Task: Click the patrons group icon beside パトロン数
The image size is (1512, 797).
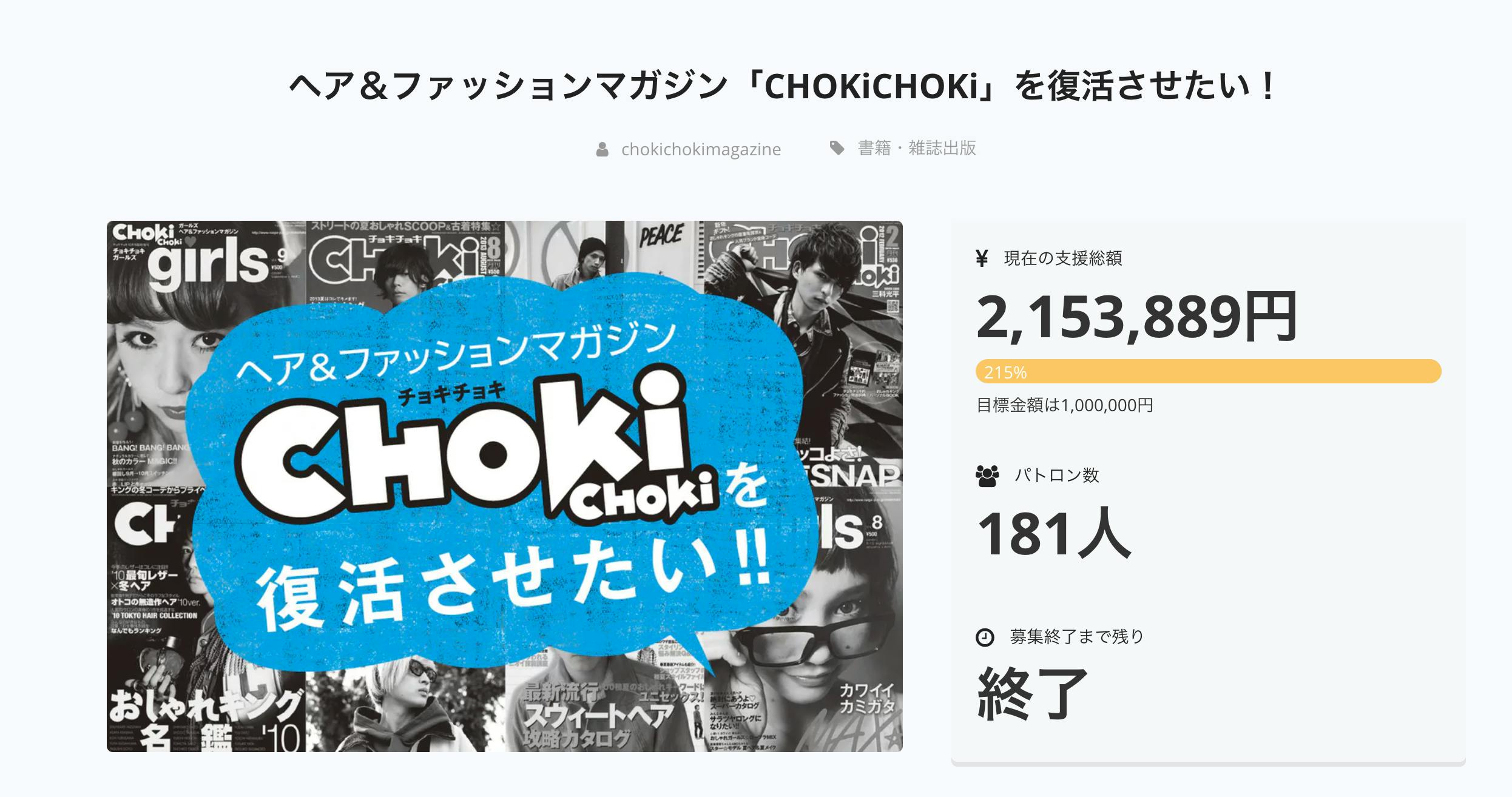Action: coord(987,476)
